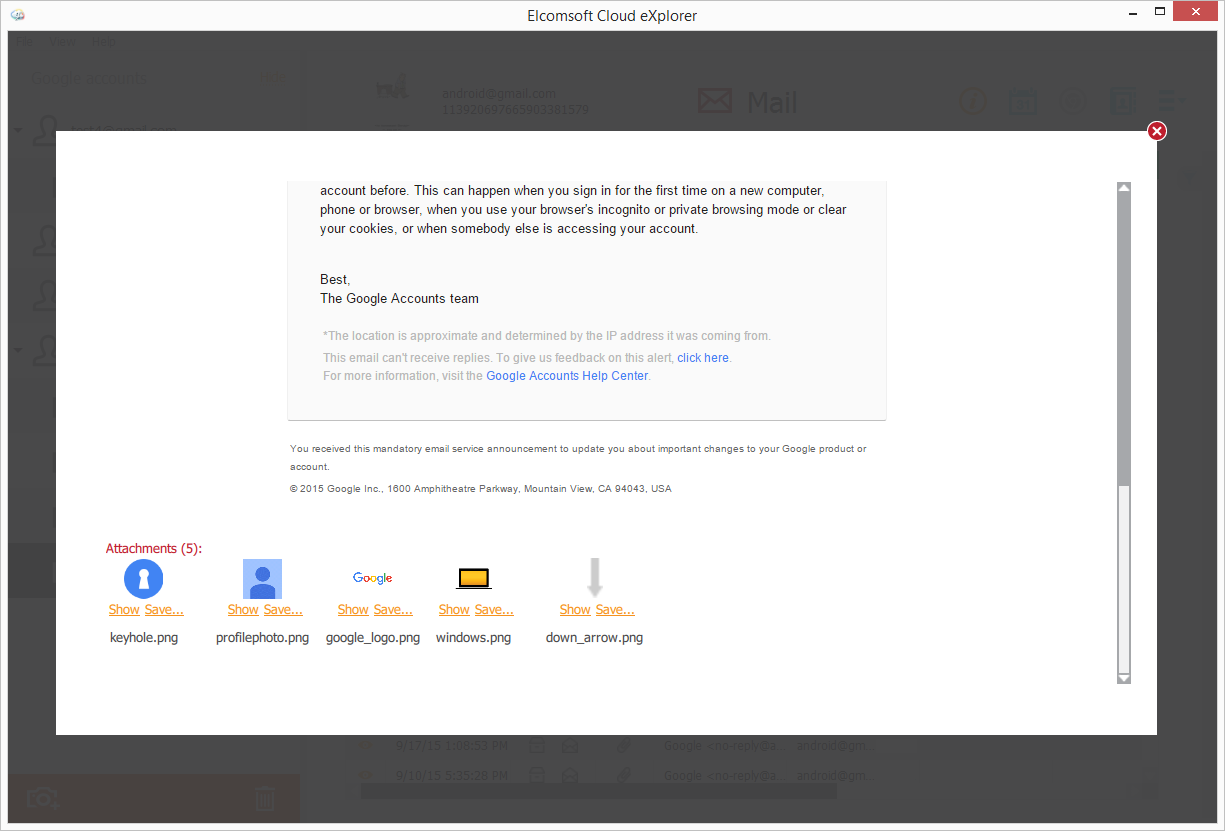Save the keyhole.png attachment
The image size is (1225, 831).
[164, 609]
